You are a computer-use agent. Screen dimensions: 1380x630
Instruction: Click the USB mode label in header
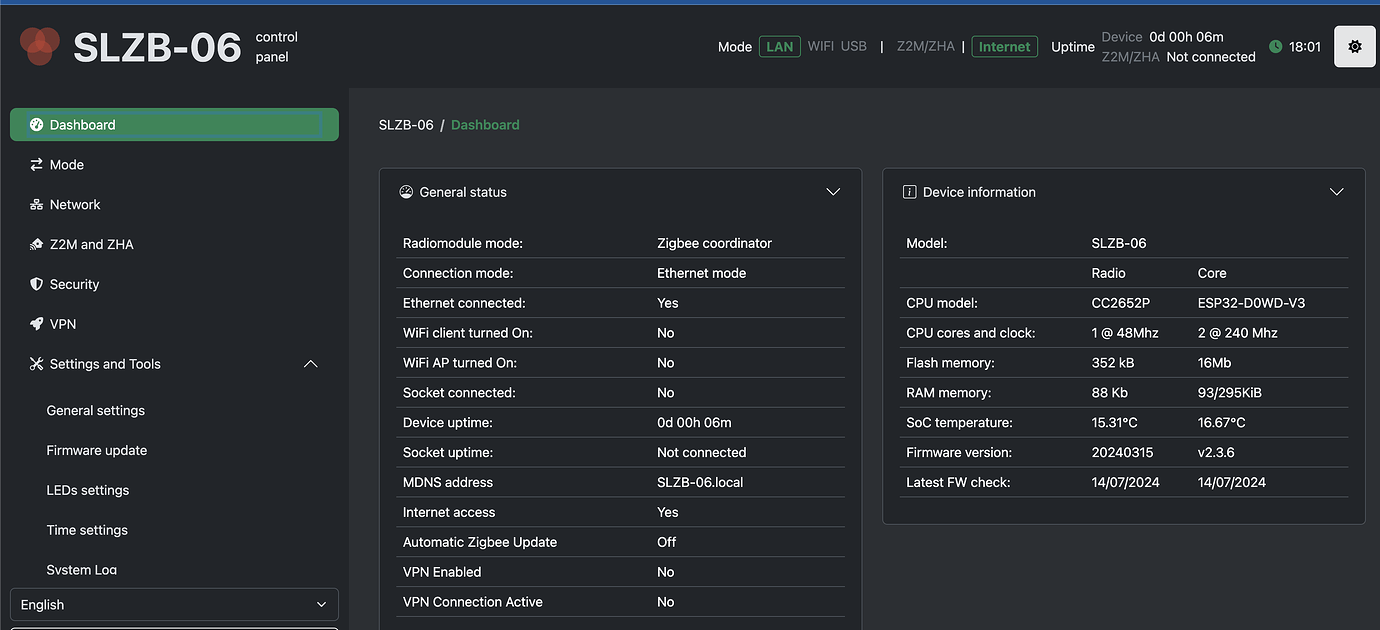[854, 47]
